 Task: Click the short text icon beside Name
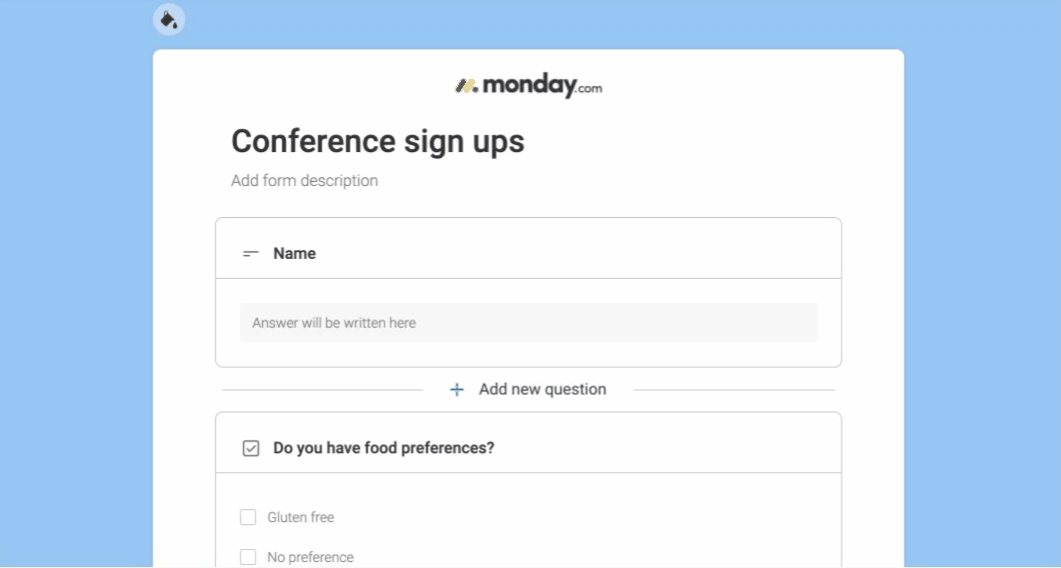251,254
